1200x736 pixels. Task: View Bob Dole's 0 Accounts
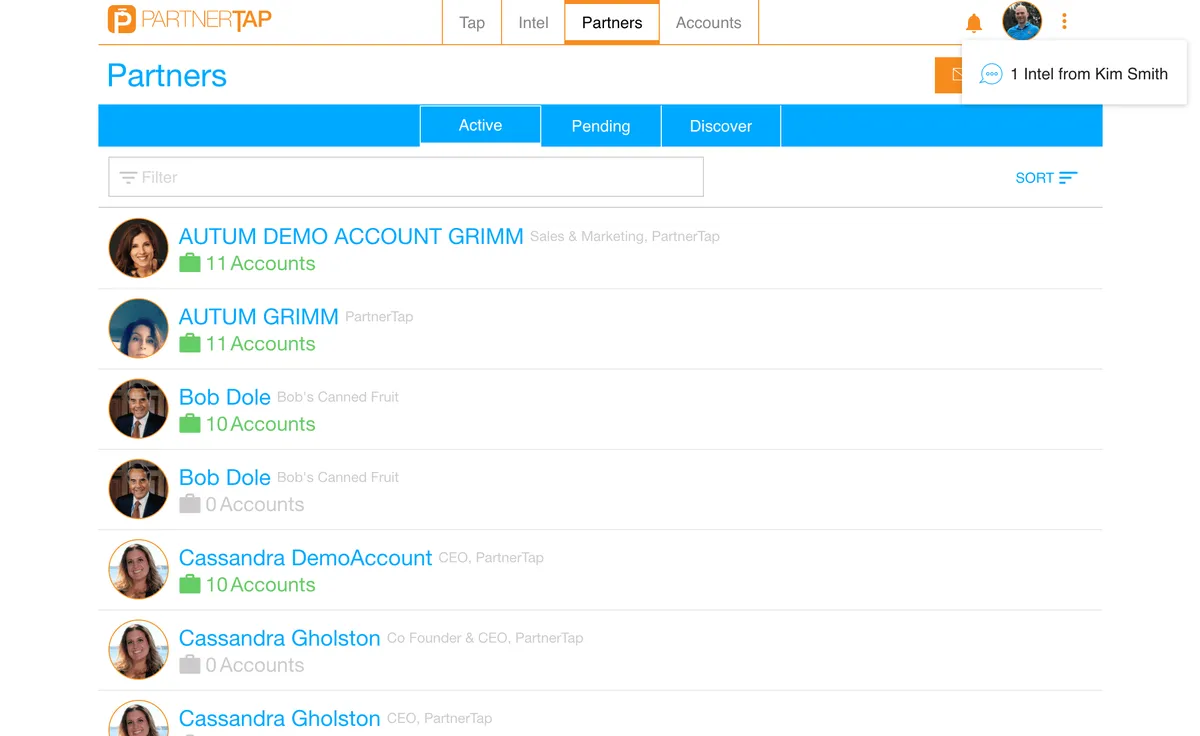point(255,505)
